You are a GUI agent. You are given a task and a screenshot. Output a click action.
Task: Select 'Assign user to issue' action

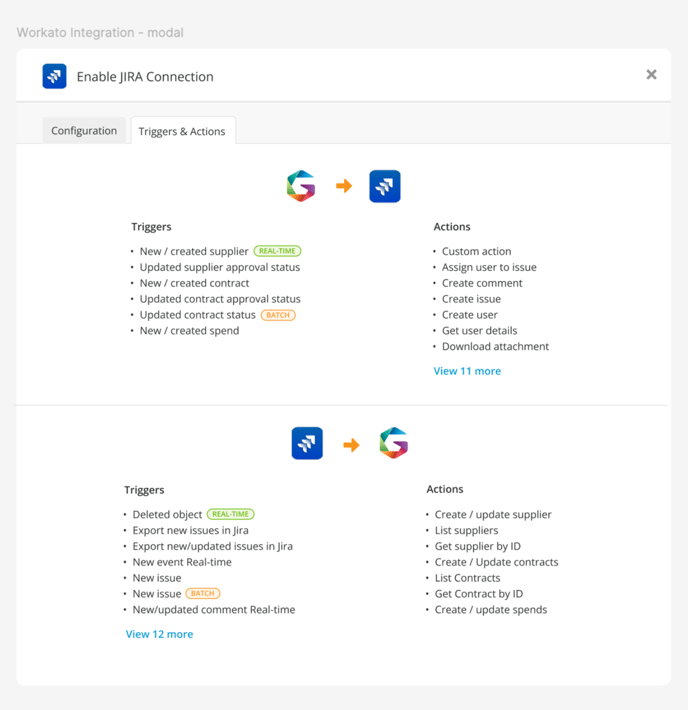[x=489, y=267]
